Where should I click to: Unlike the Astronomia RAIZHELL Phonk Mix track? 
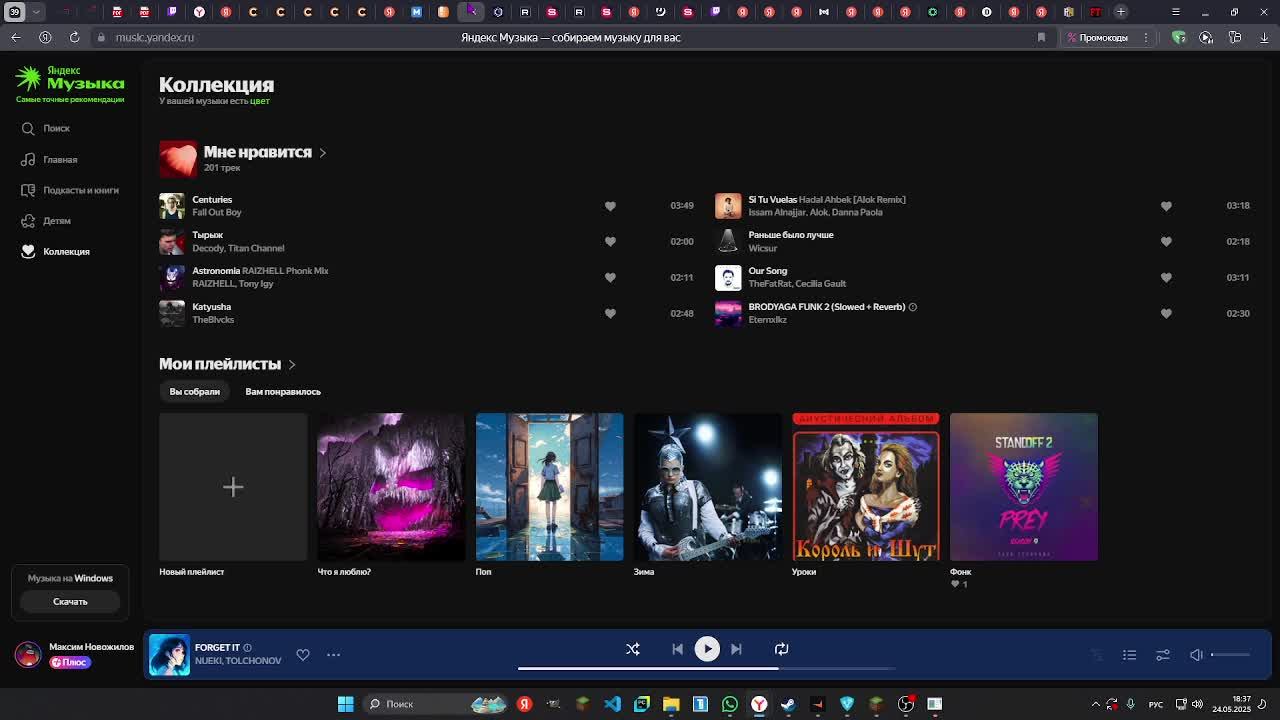(610, 277)
